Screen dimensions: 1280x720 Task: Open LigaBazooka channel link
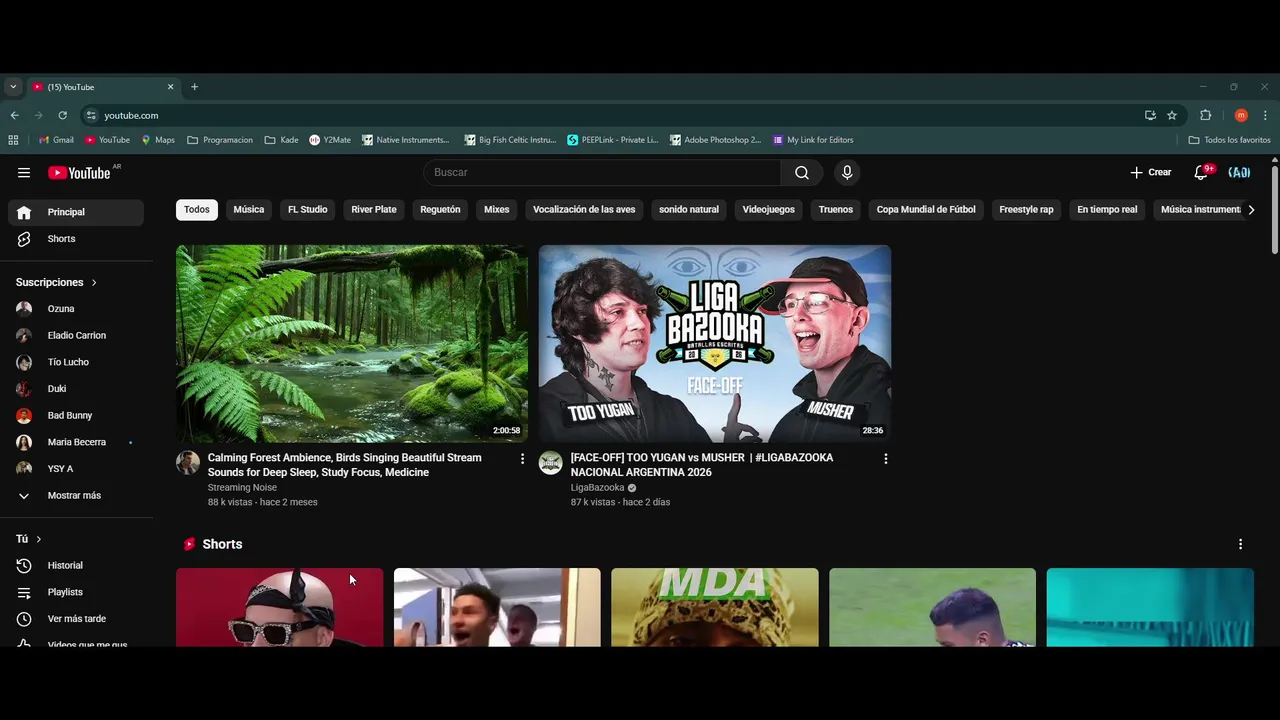[x=597, y=488]
